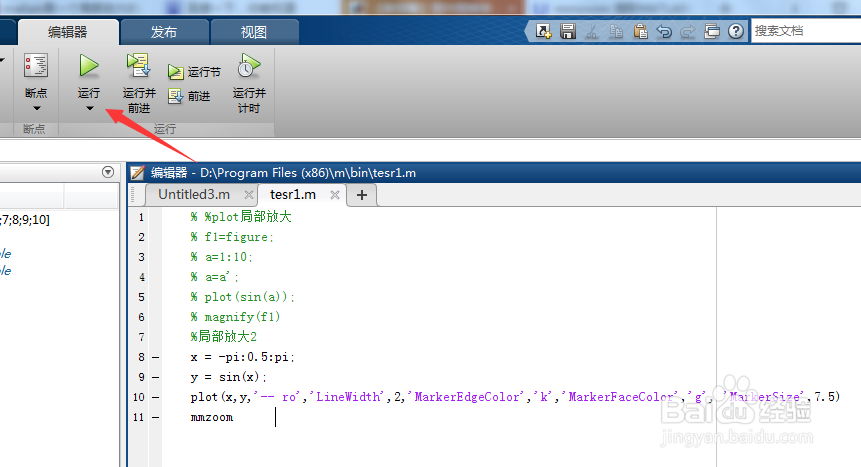This screenshot has height=467, width=861.
Task: Click the undo arrow icon
Action: 664,31
